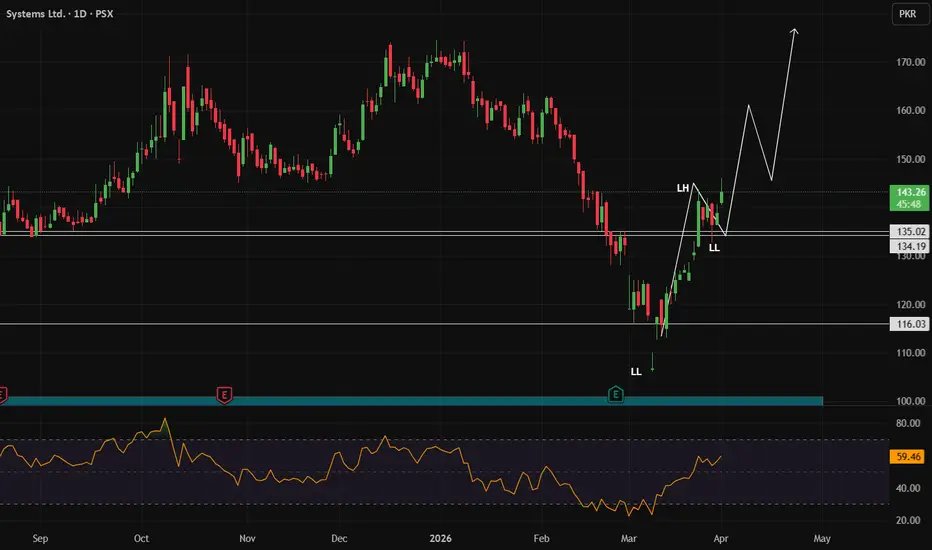Image resolution: width=932 pixels, height=550 pixels.
Task: Click the 160.00 price axis label
Action: pos(911,110)
